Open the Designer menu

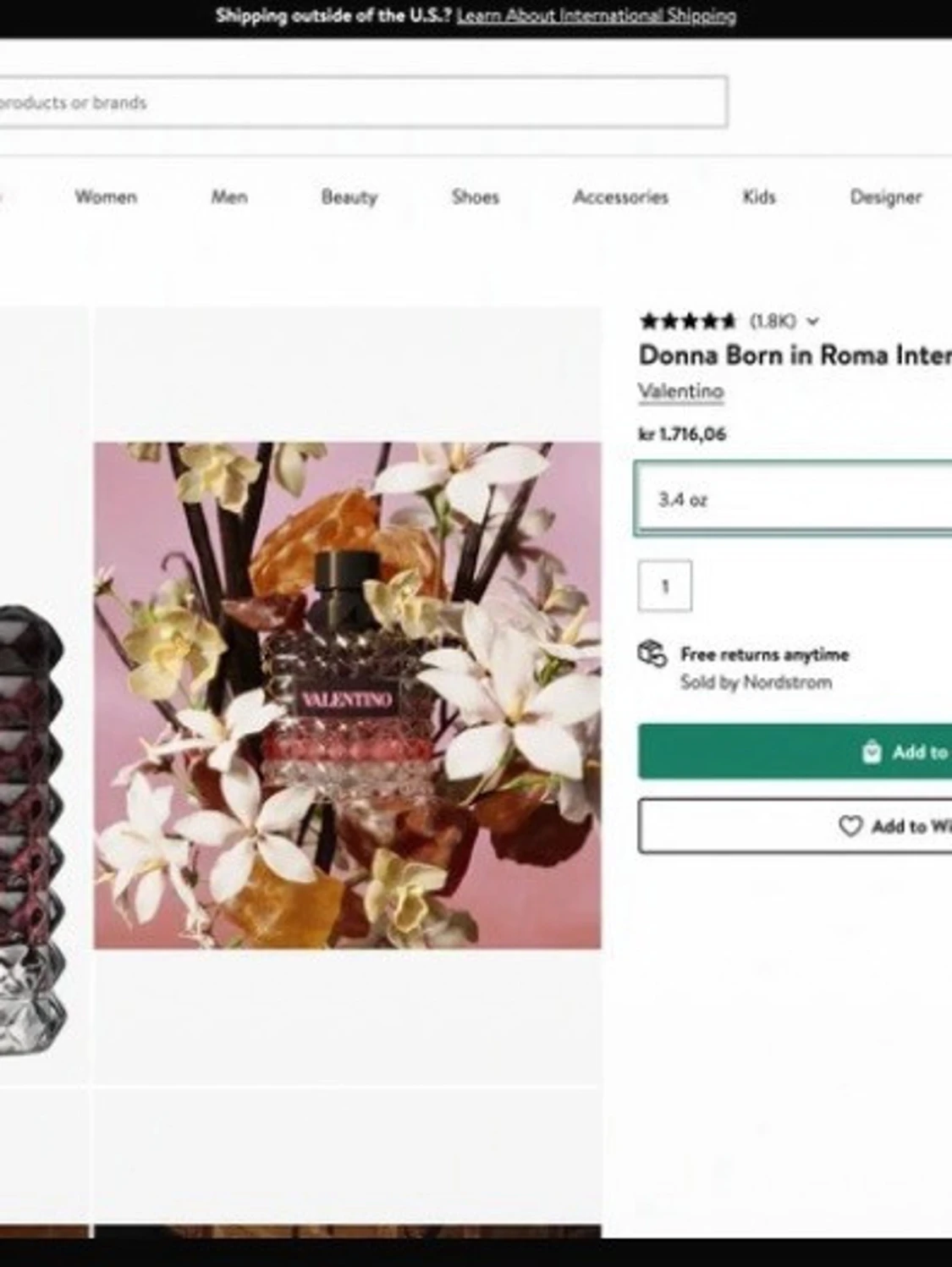885,197
